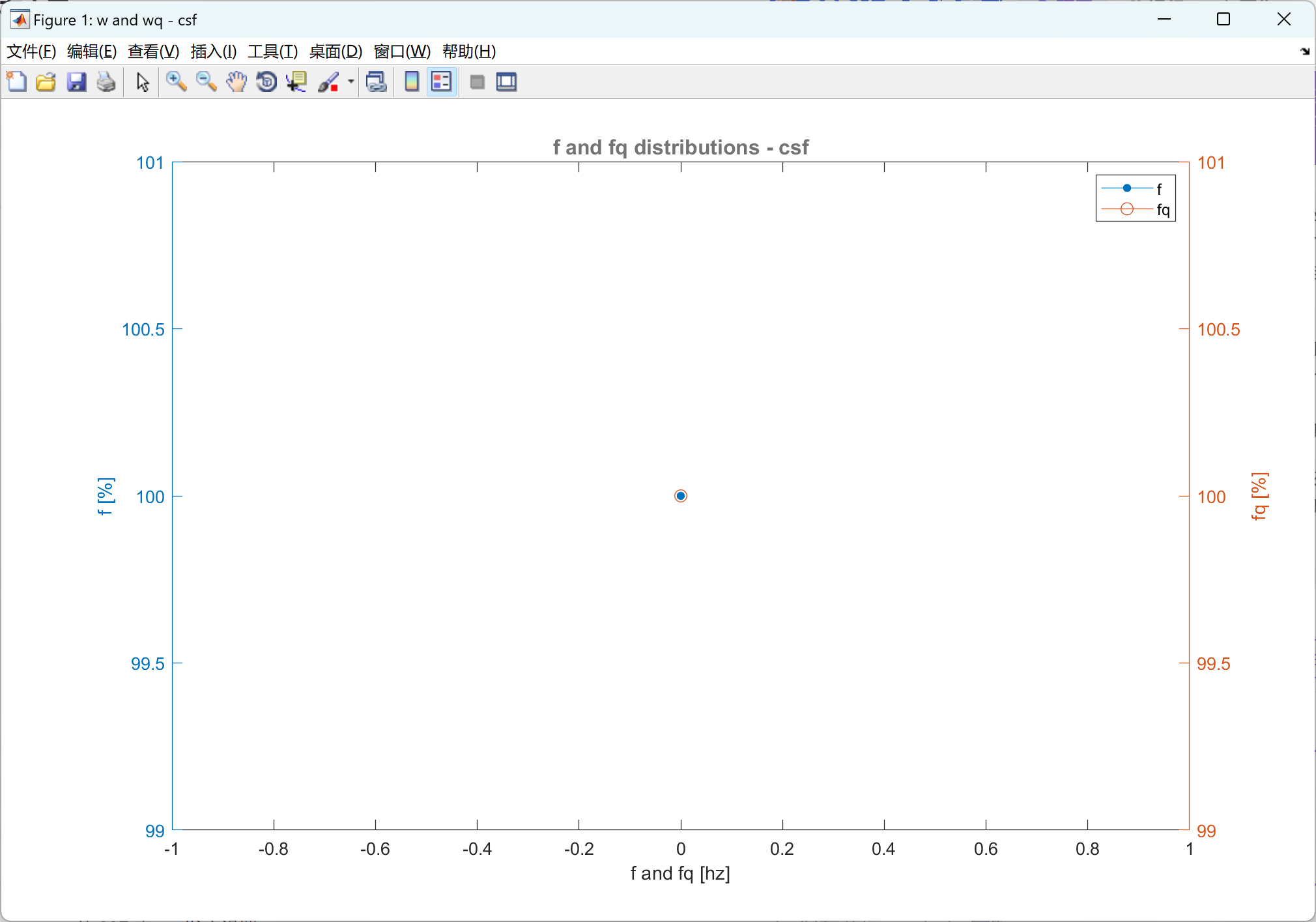This screenshot has height=922, width=1316.
Task: Activate the Pan hand tool
Action: pos(236,82)
